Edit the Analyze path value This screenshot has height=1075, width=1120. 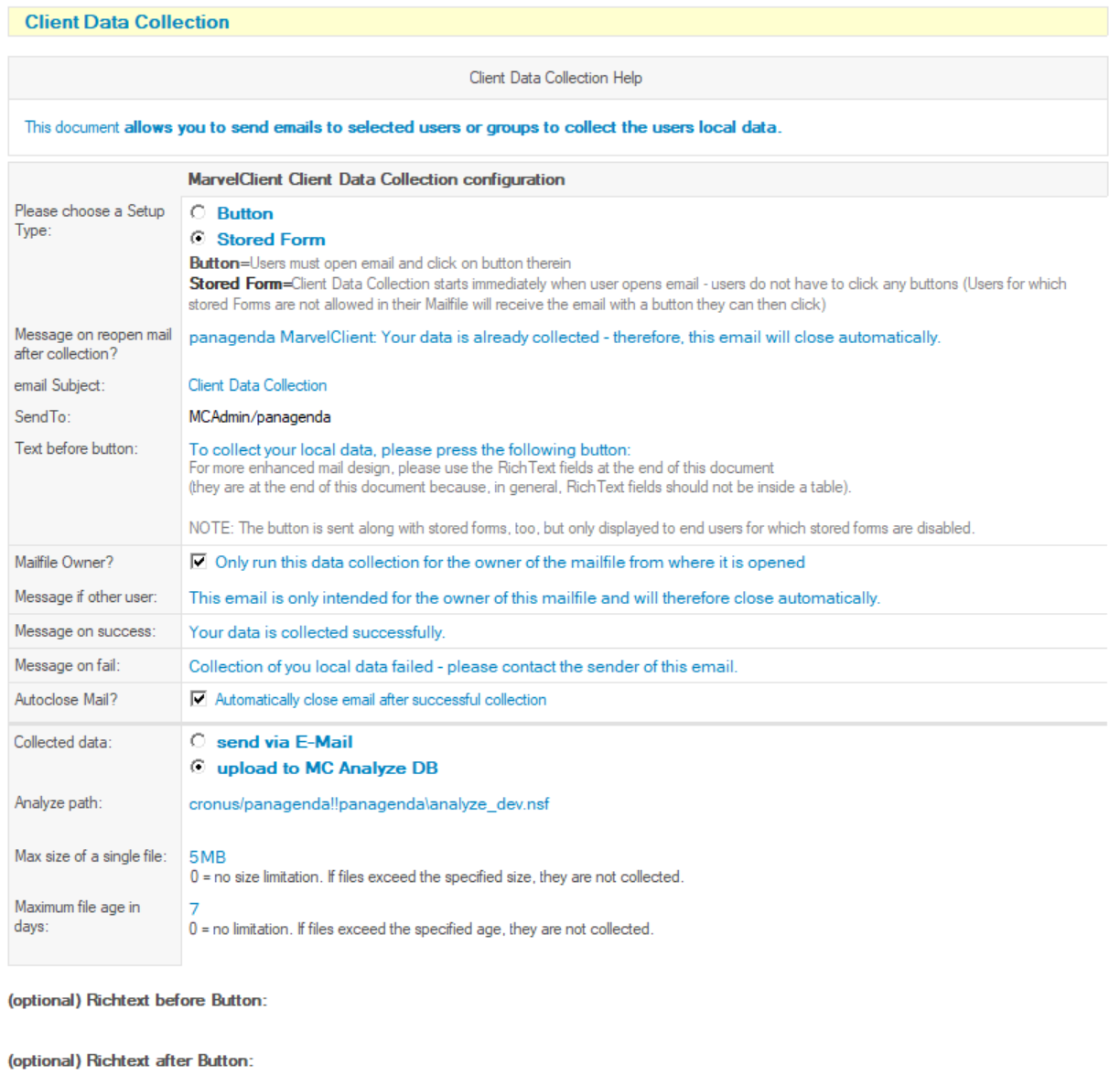(369, 804)
